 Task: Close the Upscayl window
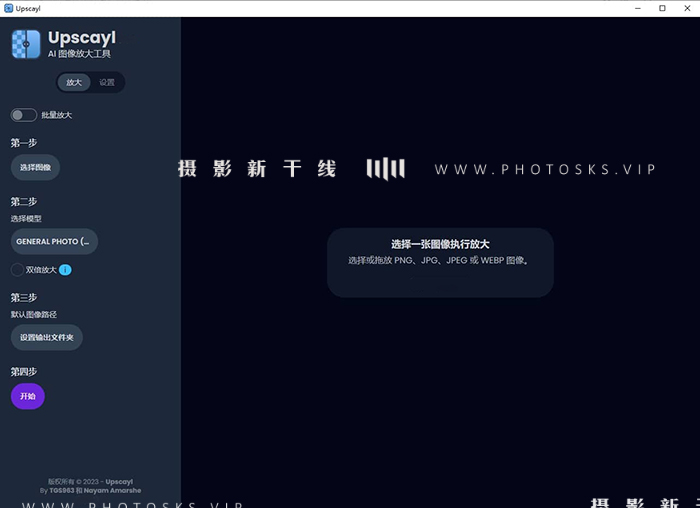(687, 8)
